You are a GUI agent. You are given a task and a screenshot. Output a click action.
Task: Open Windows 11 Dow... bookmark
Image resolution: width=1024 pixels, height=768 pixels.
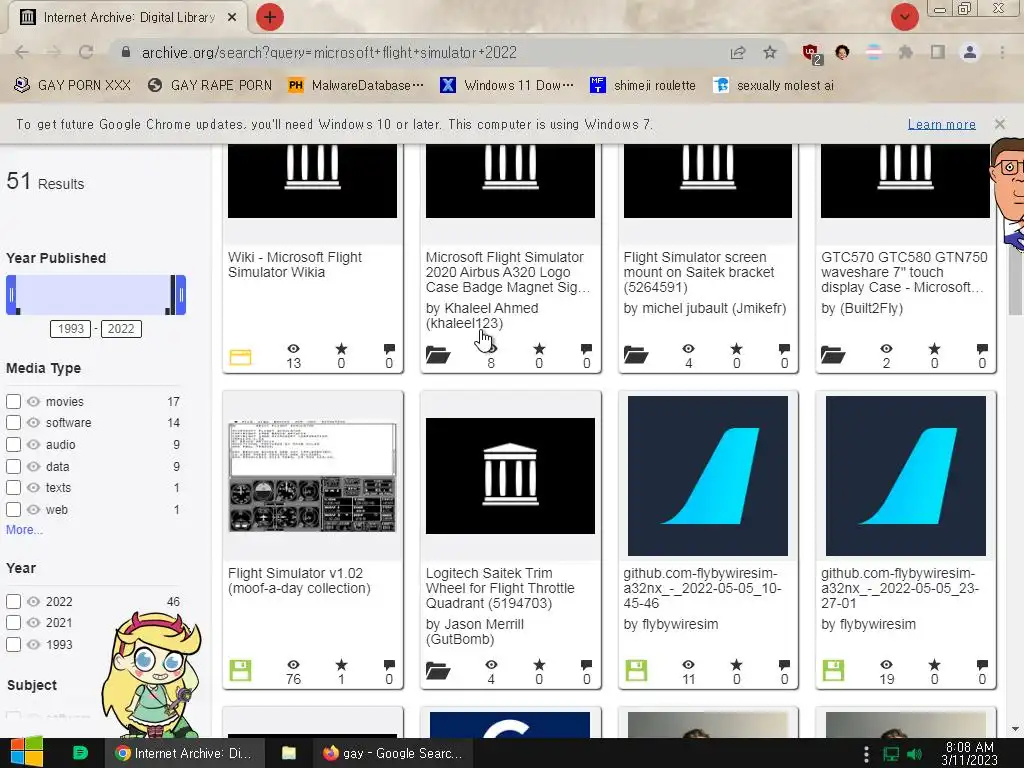click(x=507, y=86)
